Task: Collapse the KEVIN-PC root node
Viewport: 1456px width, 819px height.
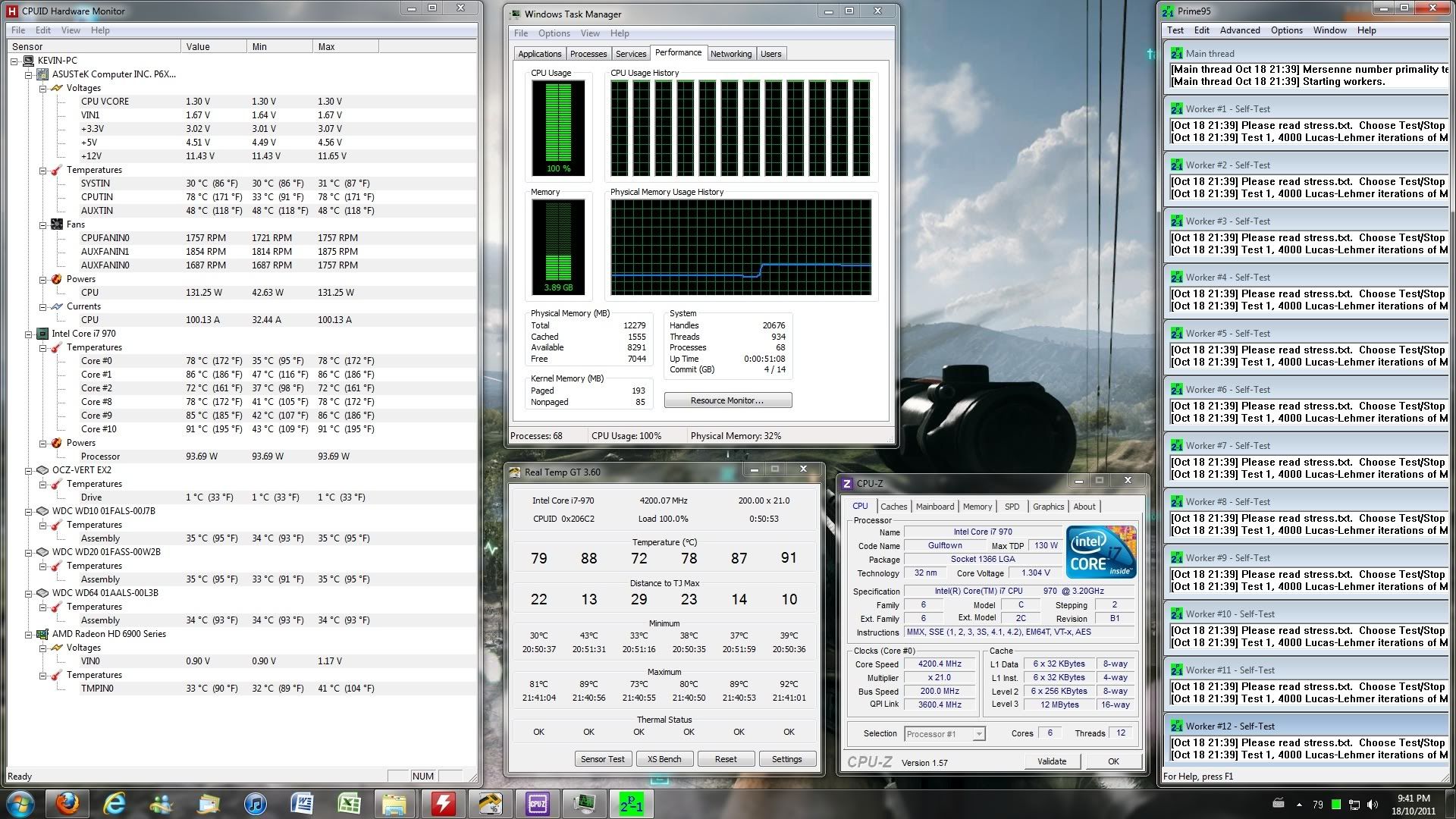Action: [x=15, y=61]
